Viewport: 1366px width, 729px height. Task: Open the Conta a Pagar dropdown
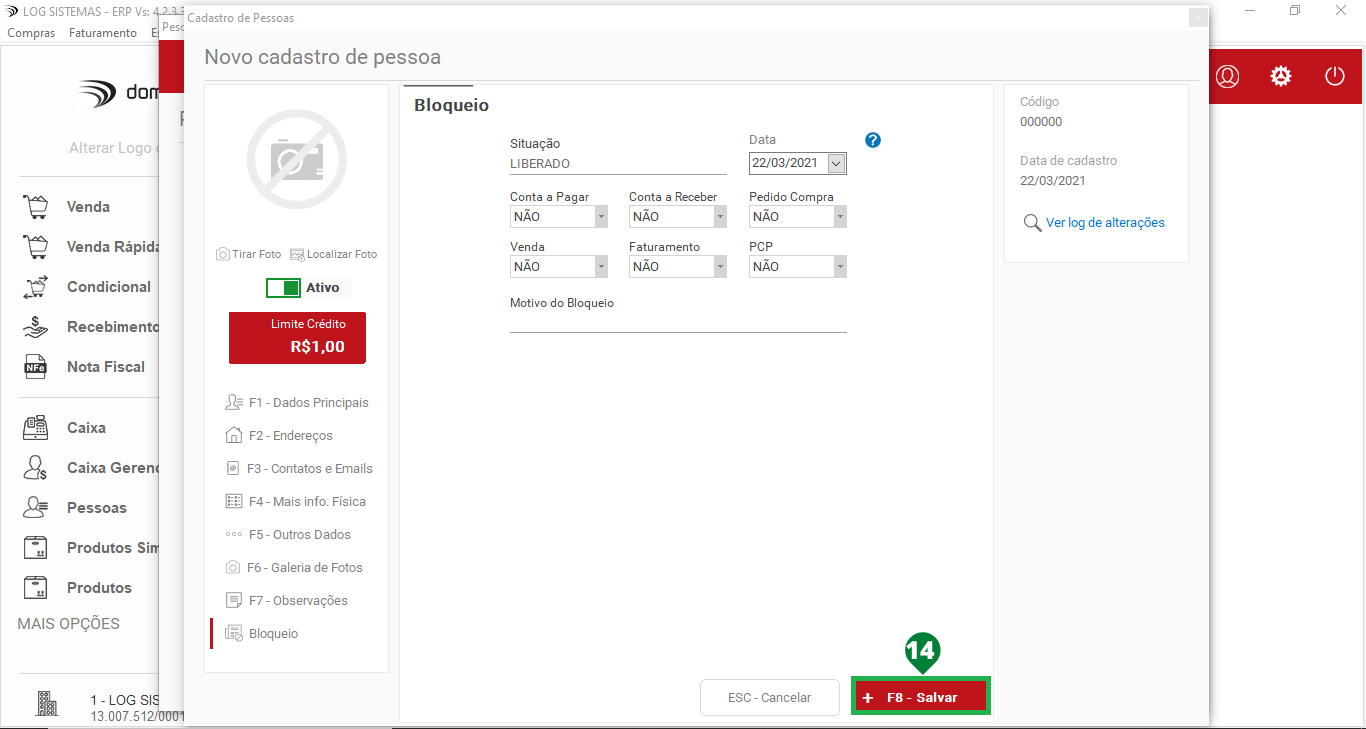tap(601, 216)
